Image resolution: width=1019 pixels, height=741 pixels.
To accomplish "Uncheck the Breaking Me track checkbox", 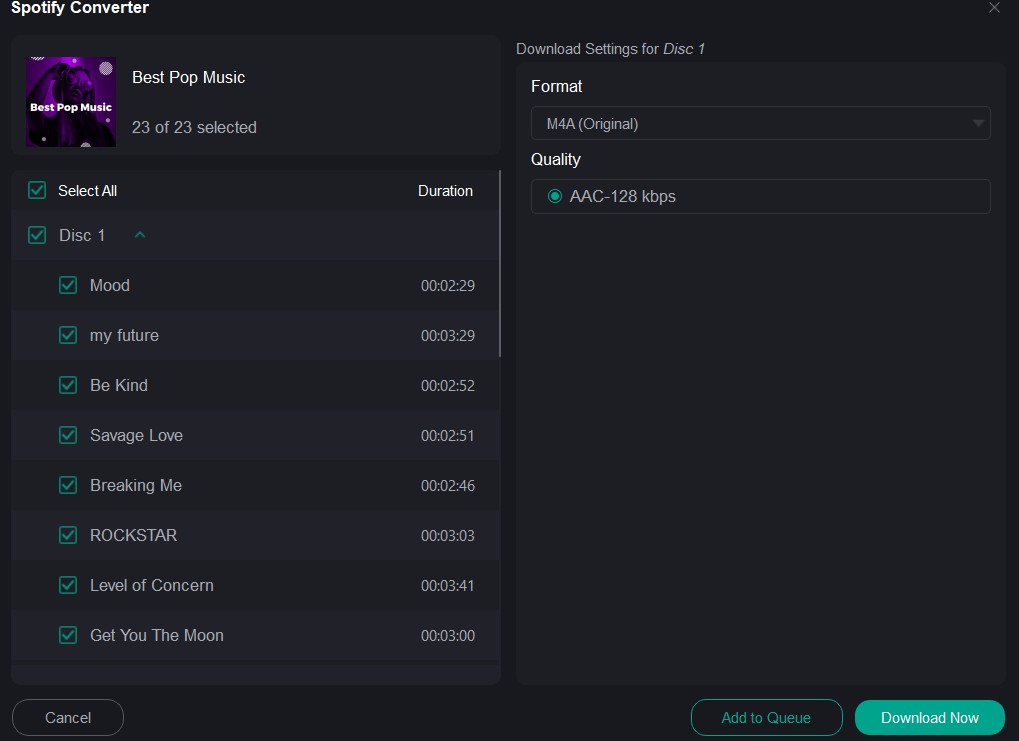I will [68, 486].
